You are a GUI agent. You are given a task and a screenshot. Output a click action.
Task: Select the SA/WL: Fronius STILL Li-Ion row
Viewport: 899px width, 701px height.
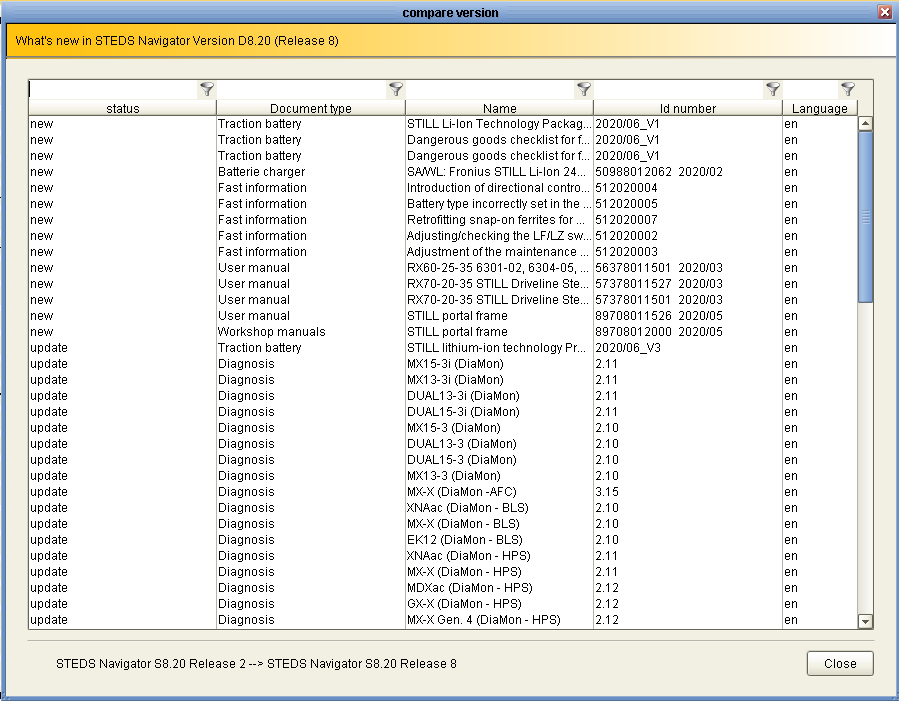(x=443, y=172)
